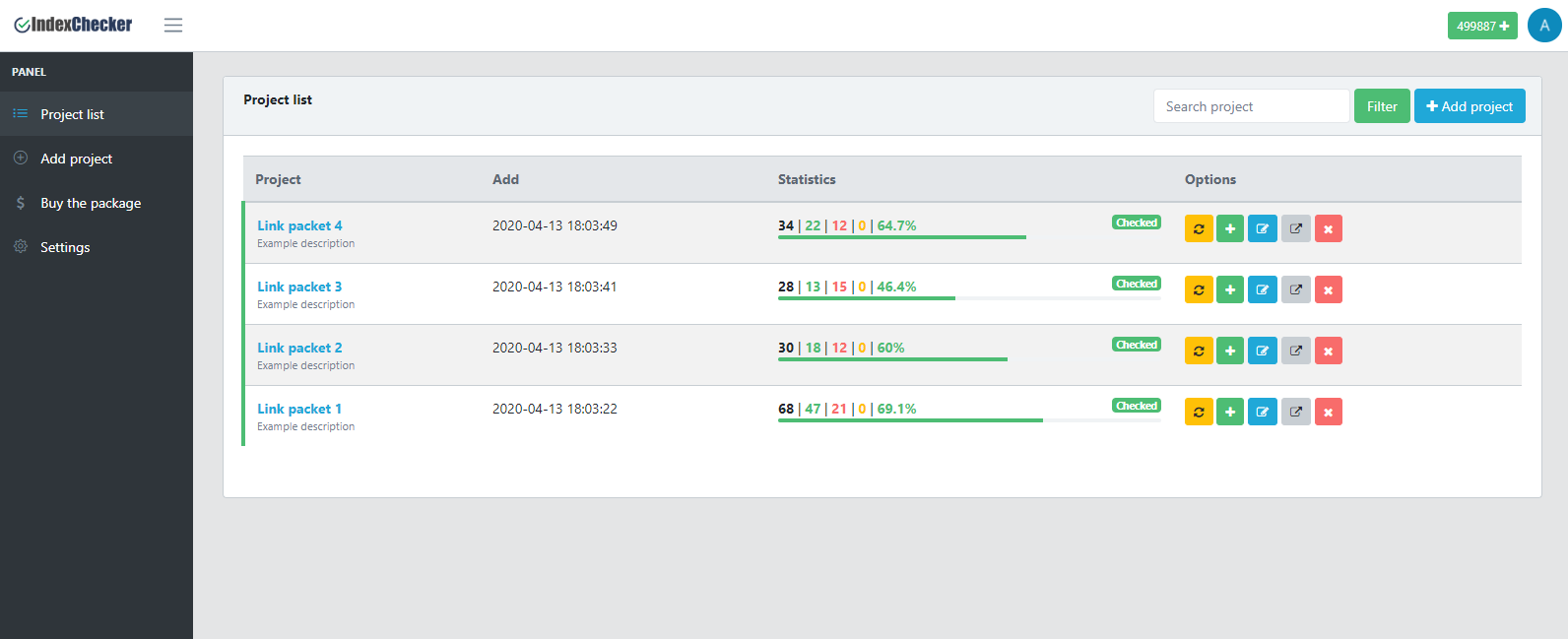Click the Link packet 1 progress bar
This screenshot has width=1568, height=639.
[x=969, y=420]
